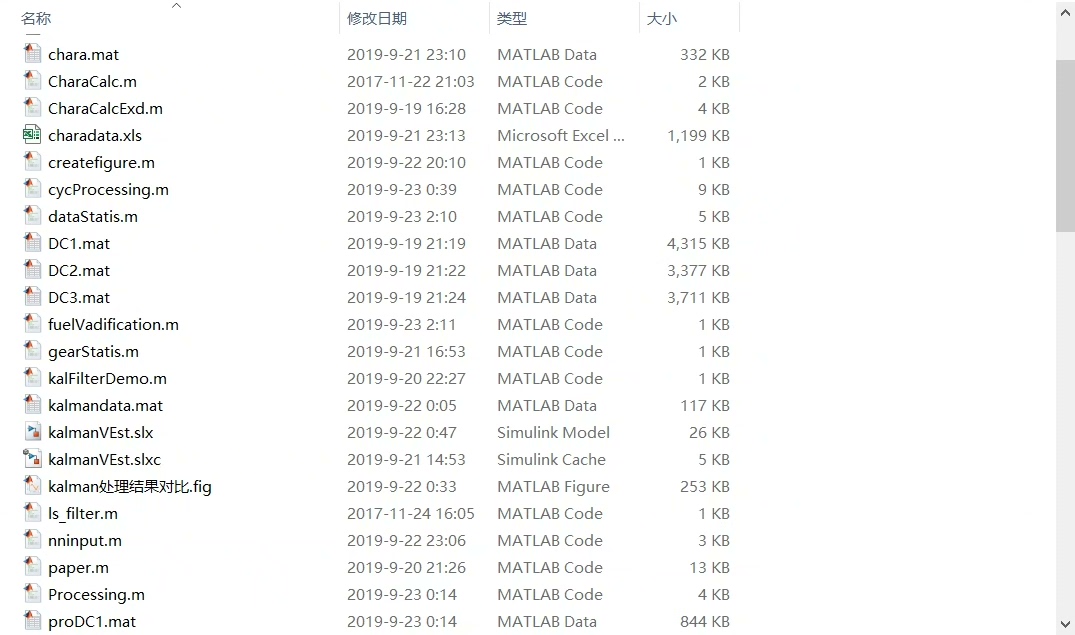Click the MATLAB Data icon beside DC2.mat
The image size is (1075, 635).
[30, 270]
